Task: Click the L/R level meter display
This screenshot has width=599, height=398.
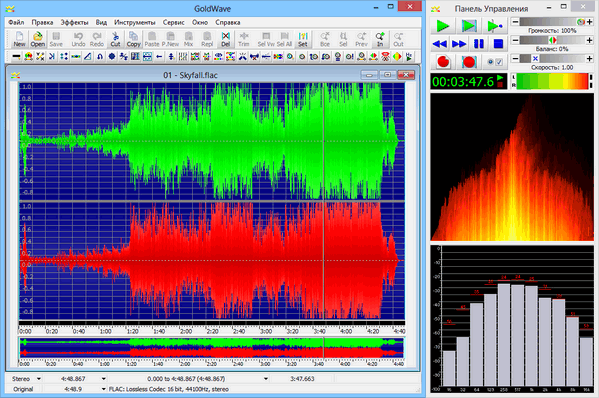Action: tap(552, 82)
